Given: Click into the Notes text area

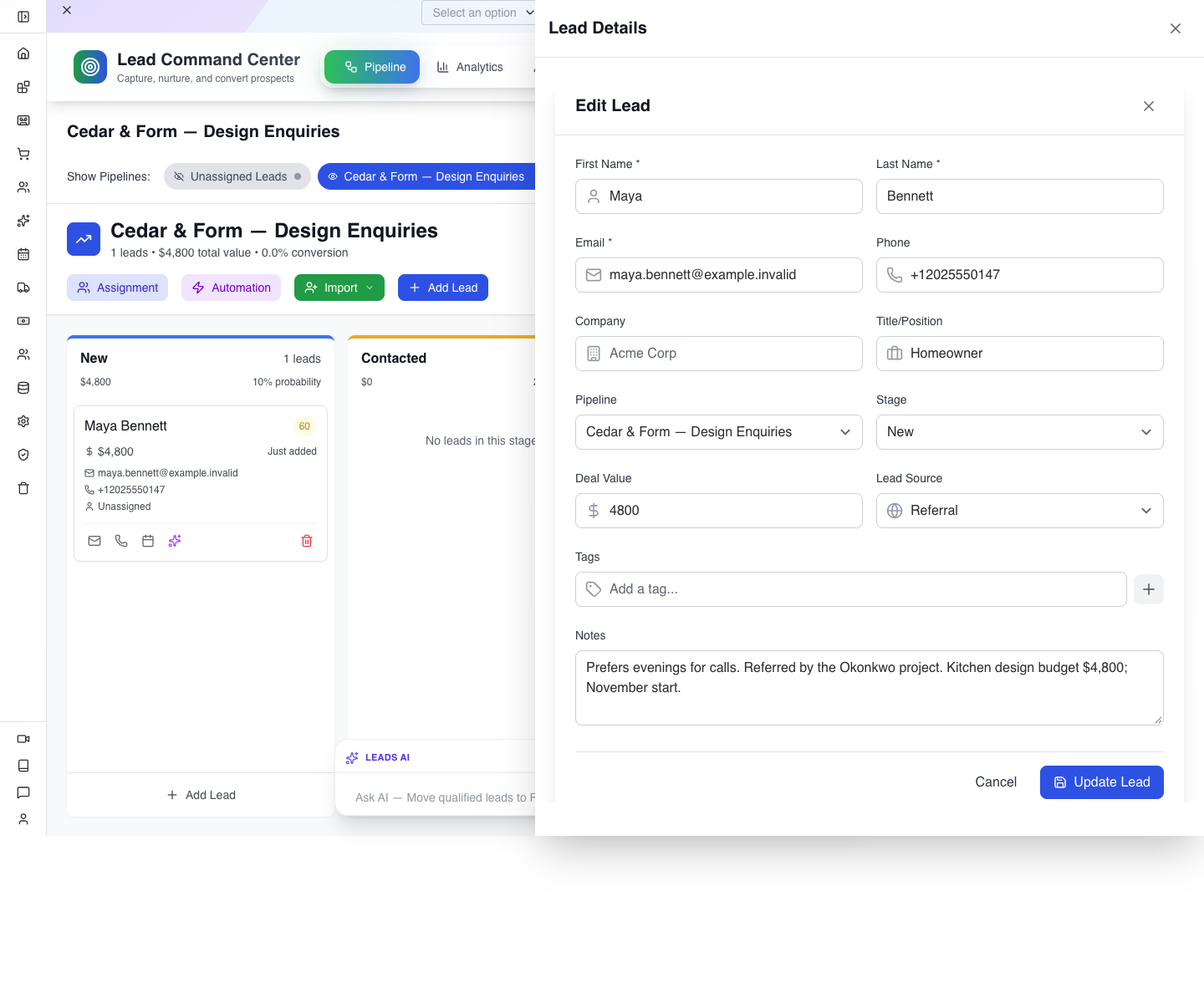Looking at the screenshot, I should (870, 688).
